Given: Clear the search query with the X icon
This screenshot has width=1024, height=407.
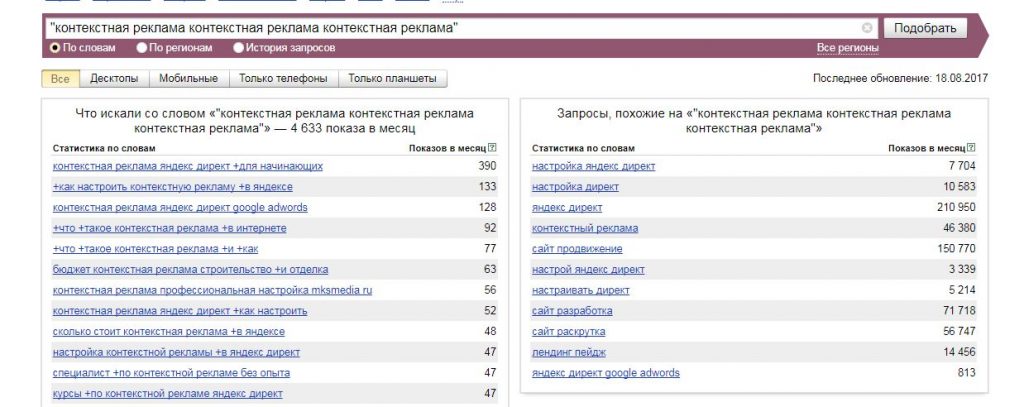Looking at the screenshot, I should (867, 28).
